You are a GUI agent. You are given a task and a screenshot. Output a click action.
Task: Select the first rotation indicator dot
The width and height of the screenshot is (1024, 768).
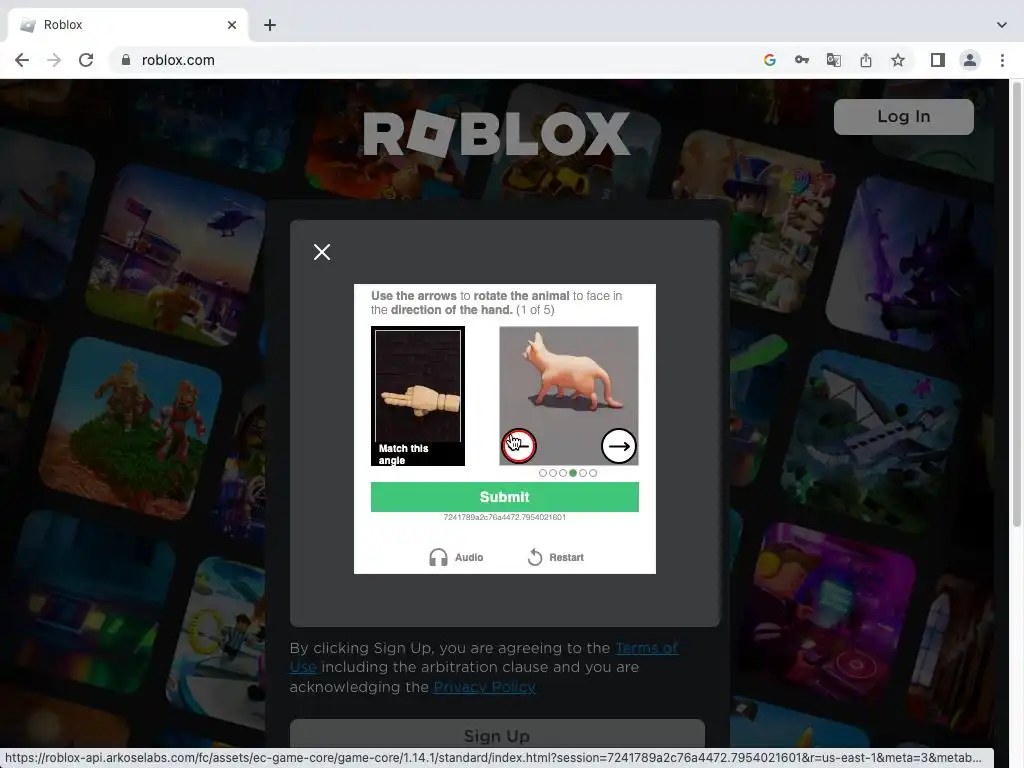[543, 473]
